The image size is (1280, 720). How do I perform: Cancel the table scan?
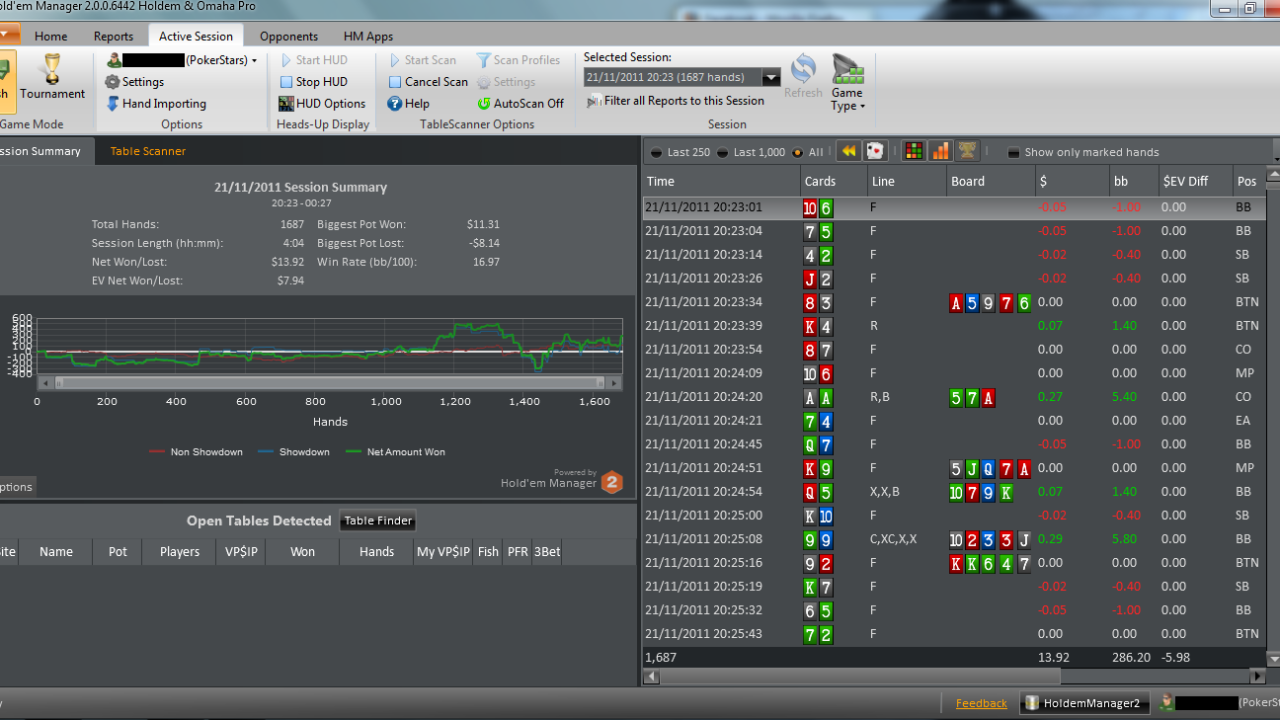coord(428,82)
